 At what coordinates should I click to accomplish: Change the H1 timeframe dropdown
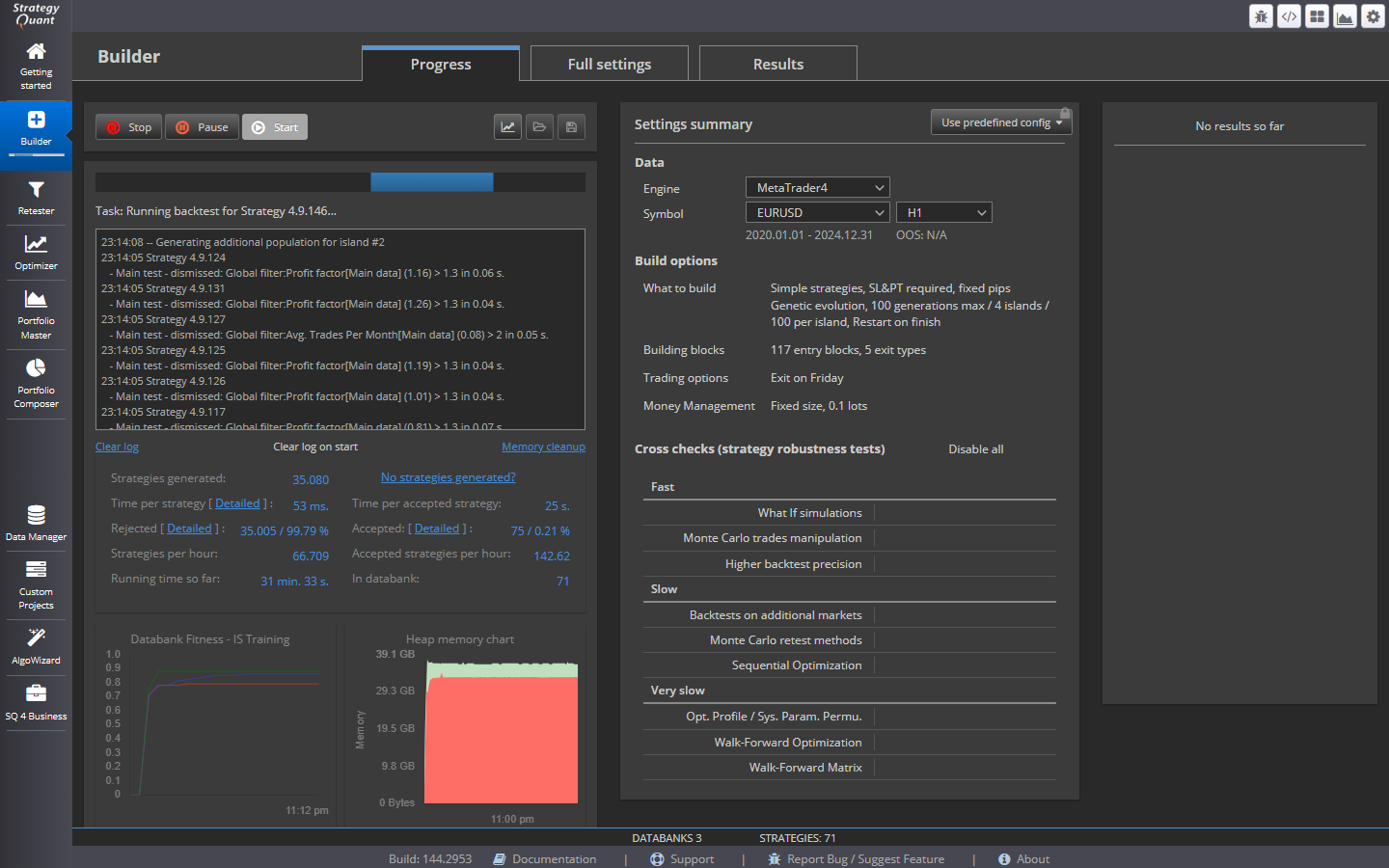[x=944, y=213]
